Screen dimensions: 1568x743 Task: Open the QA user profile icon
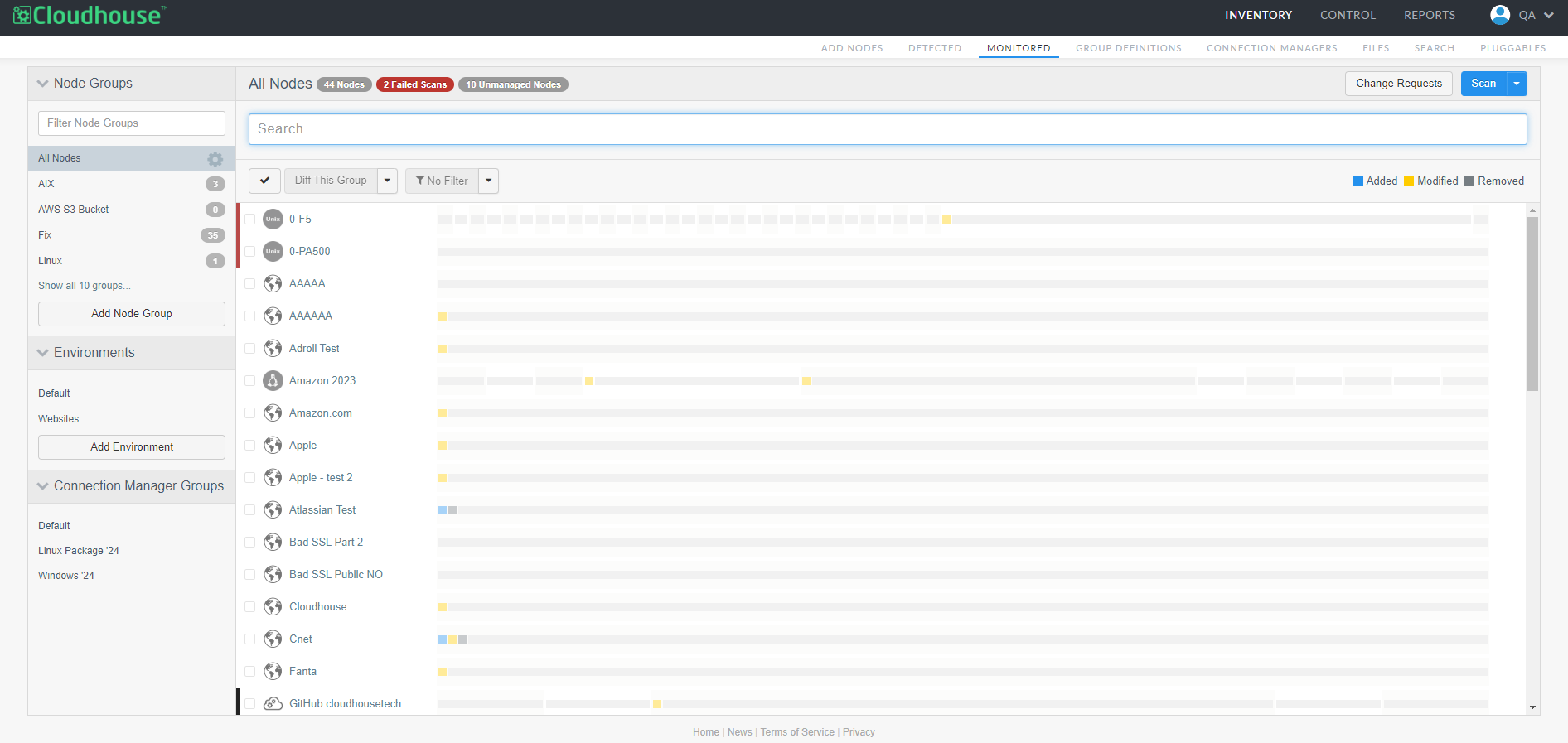[1499, 15]
